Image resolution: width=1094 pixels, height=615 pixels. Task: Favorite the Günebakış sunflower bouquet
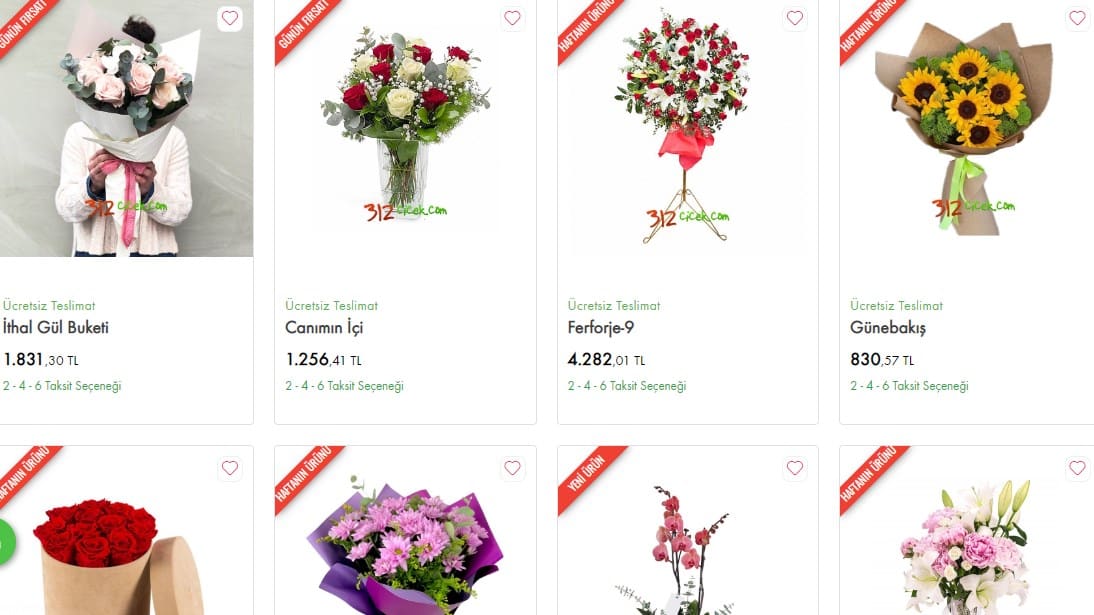coord(1077,18)
